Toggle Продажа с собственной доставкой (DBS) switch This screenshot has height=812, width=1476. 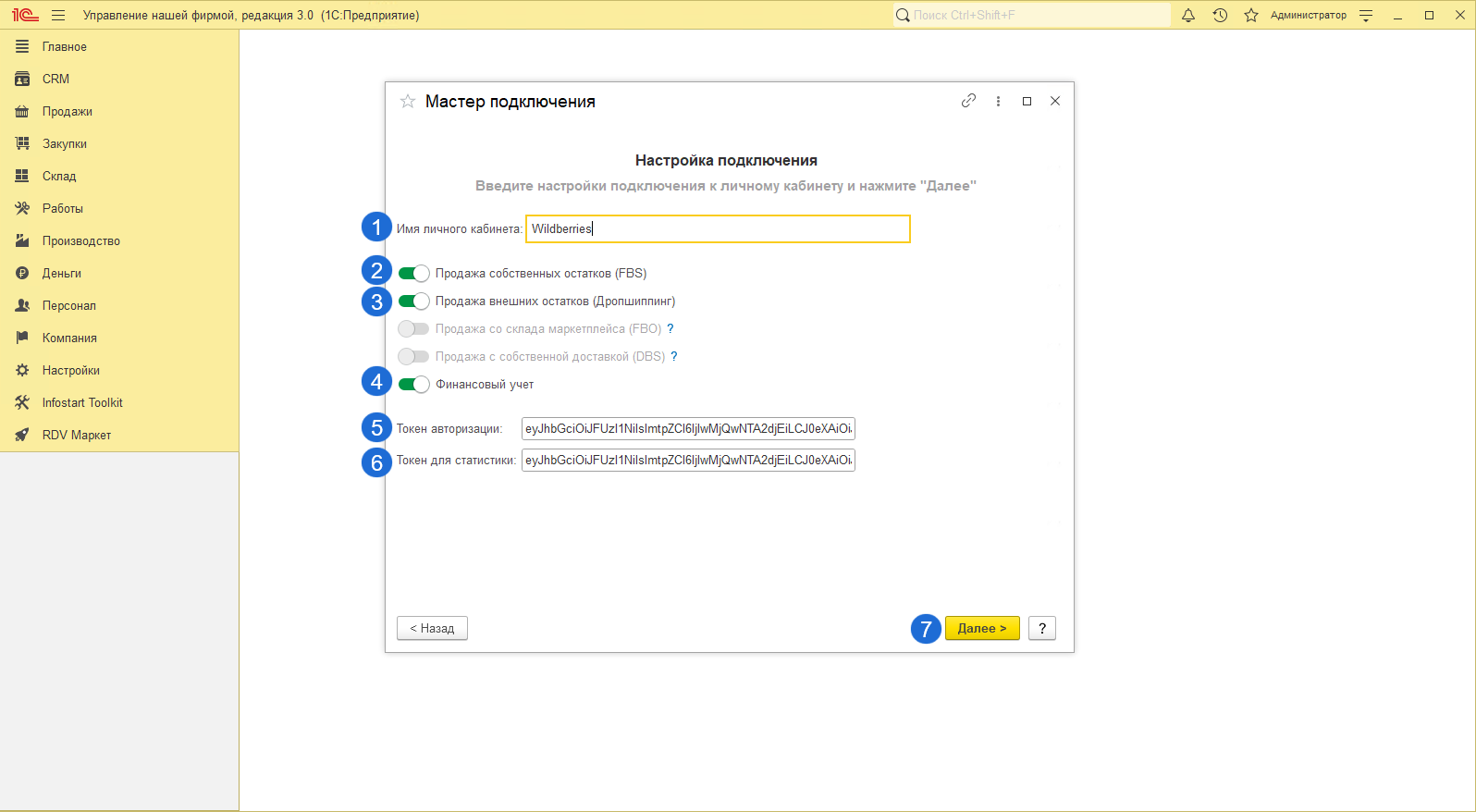coord(413,356)
